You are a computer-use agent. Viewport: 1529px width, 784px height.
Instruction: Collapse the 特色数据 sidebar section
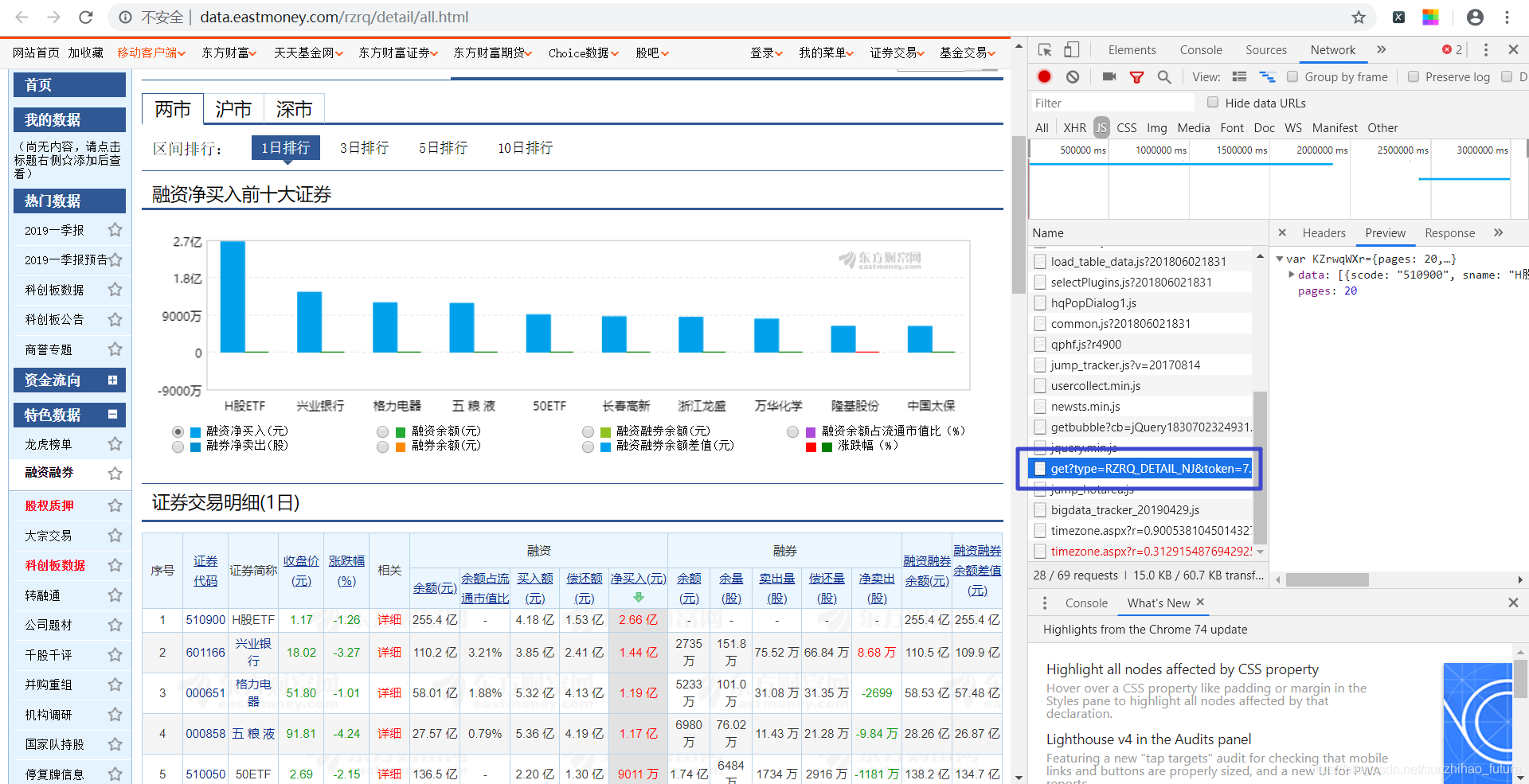coord(112,415)
